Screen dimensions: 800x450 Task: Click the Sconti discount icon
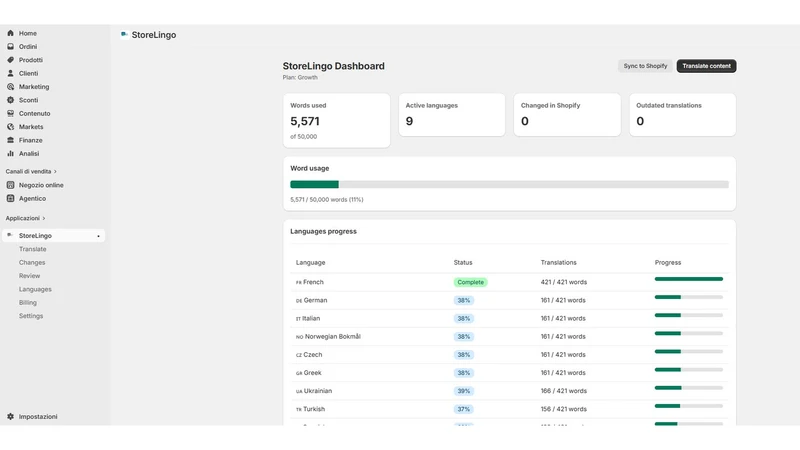click(x=10, y=100)
